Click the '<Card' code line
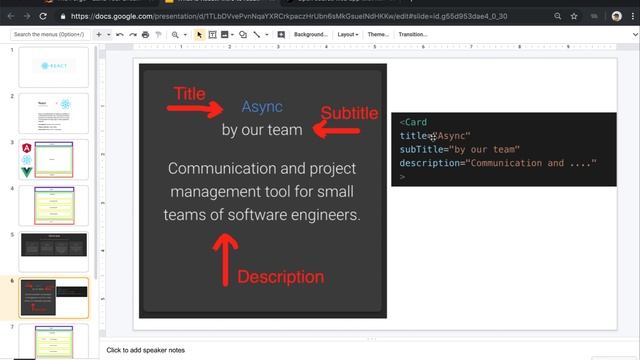640x360 pixels. 413,122
